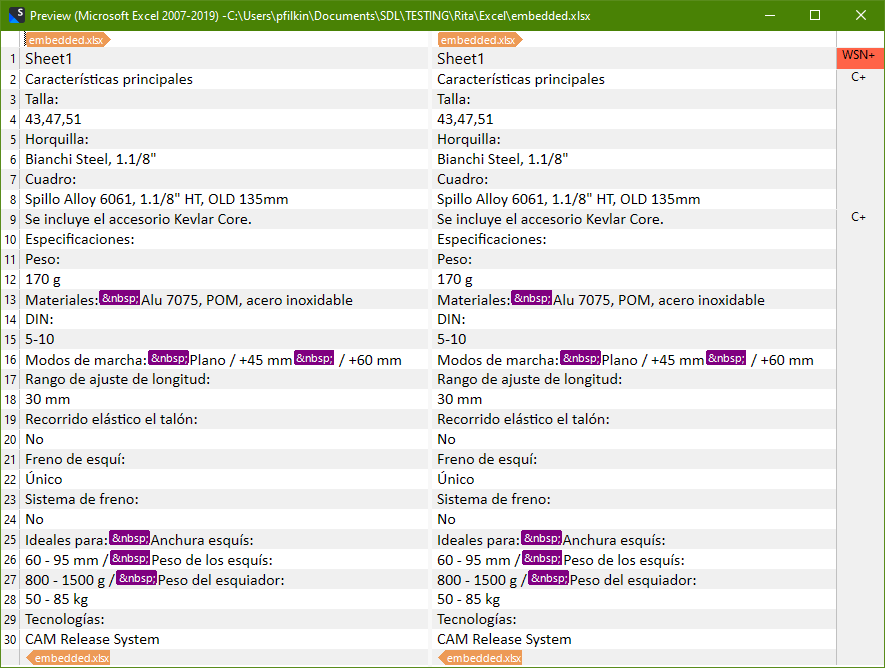Click the &nbsp; tag in target 'Materiales:' row
Image resolution: width=885 pixels, height=668 pixels.
click(532, 298)
